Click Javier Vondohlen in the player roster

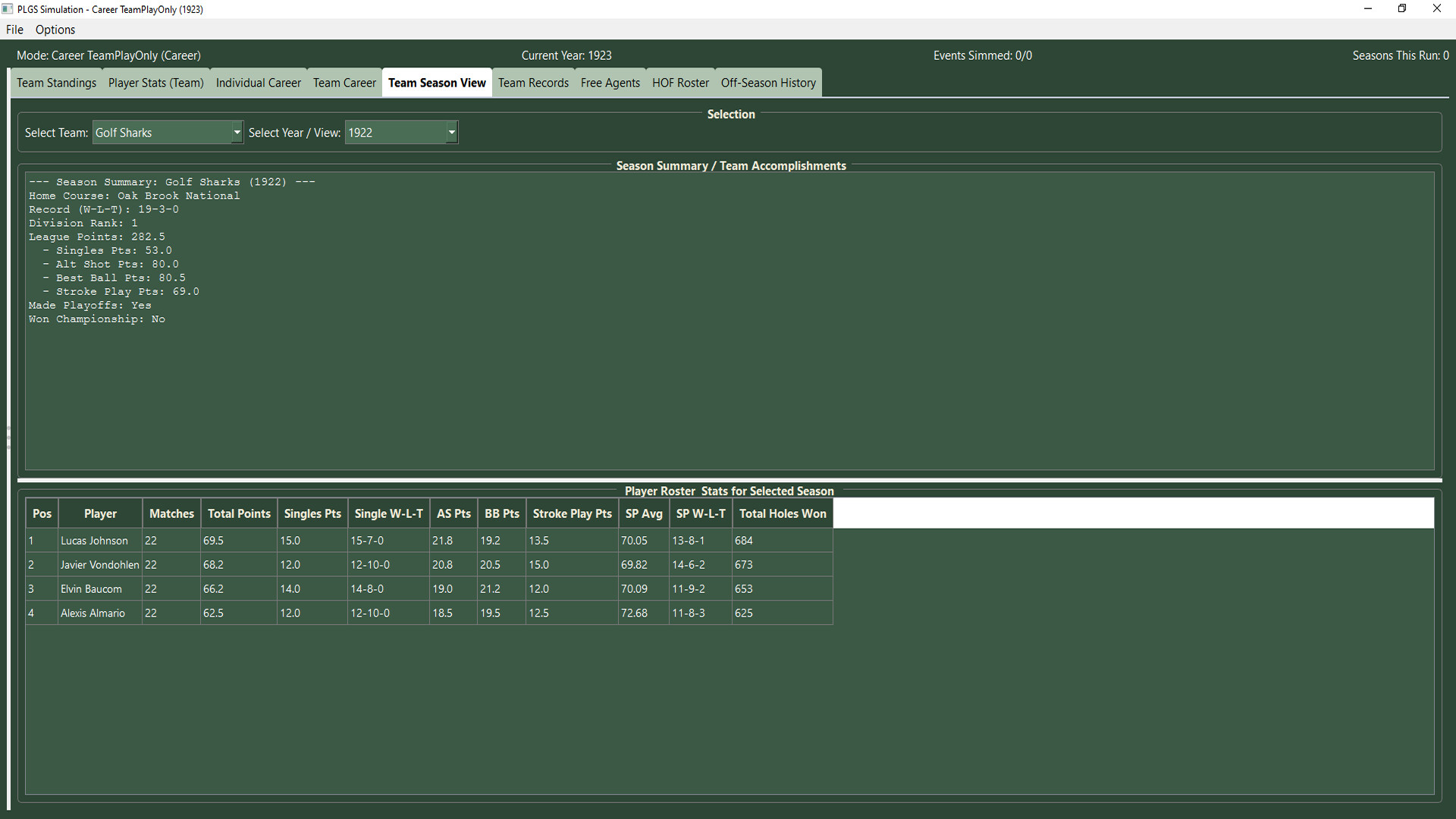(x=99, y=564)
